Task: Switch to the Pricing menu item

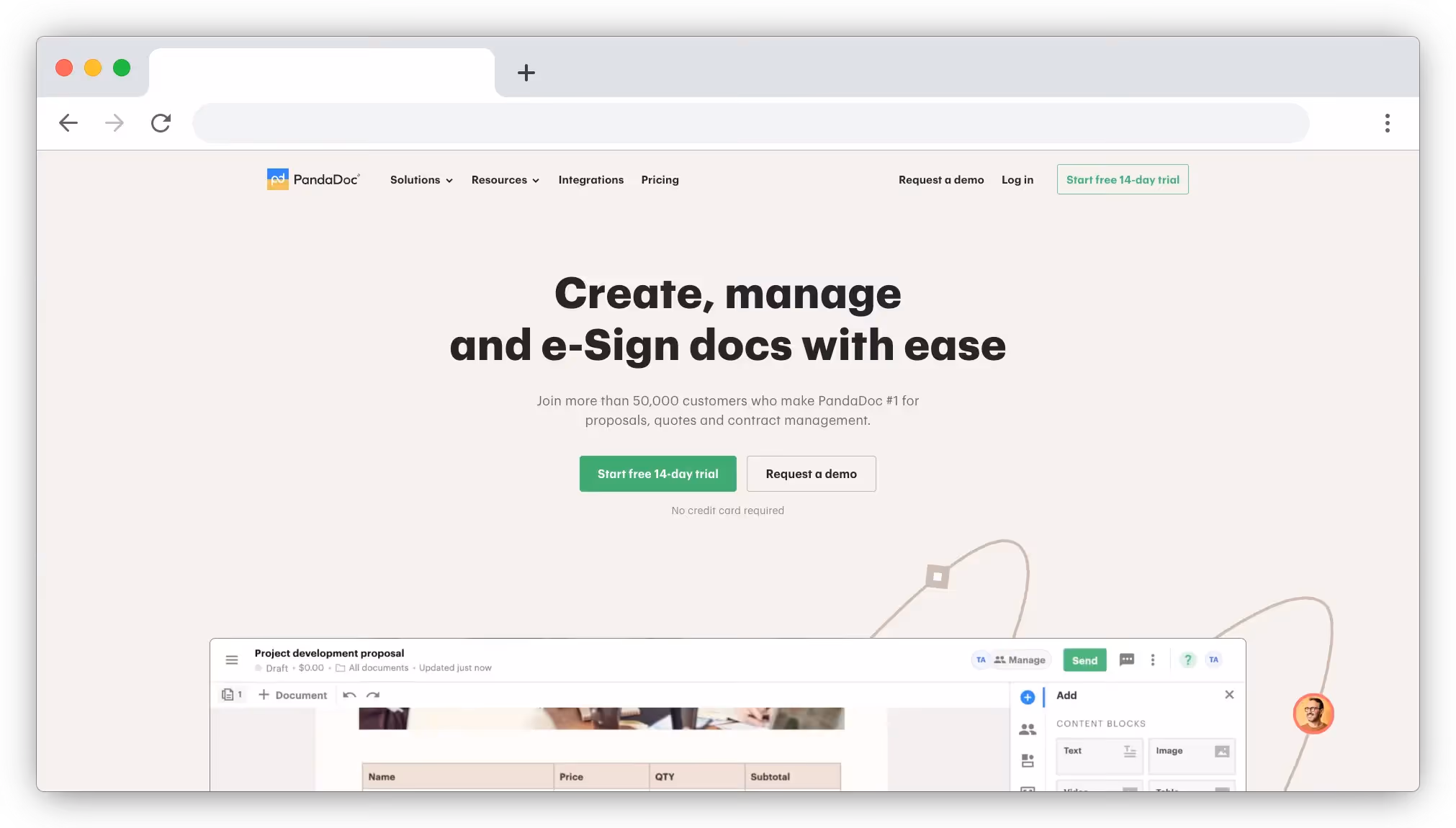Action: click(659, 180)
